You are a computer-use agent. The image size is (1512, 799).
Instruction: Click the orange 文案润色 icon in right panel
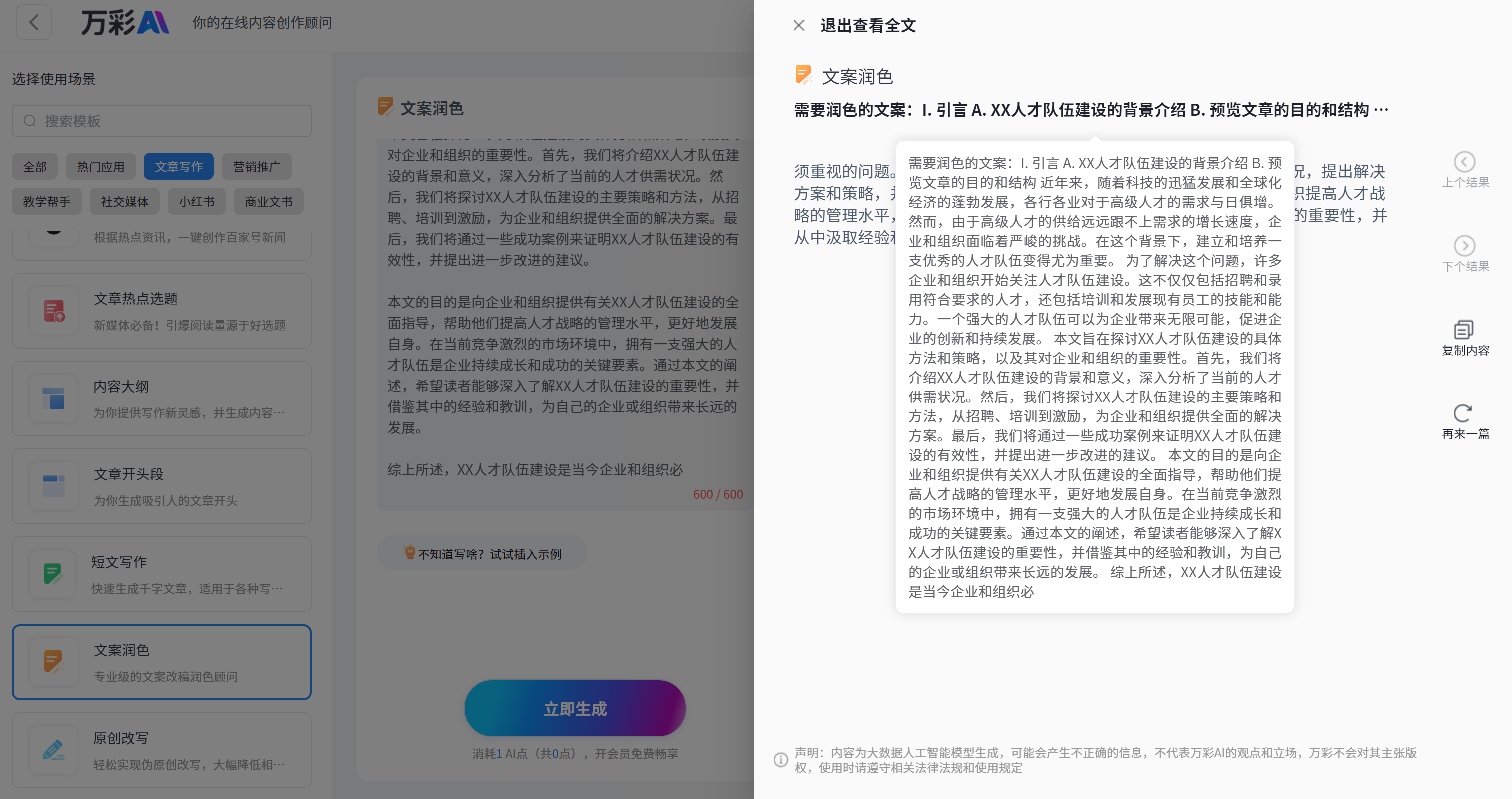coord(803,75)
